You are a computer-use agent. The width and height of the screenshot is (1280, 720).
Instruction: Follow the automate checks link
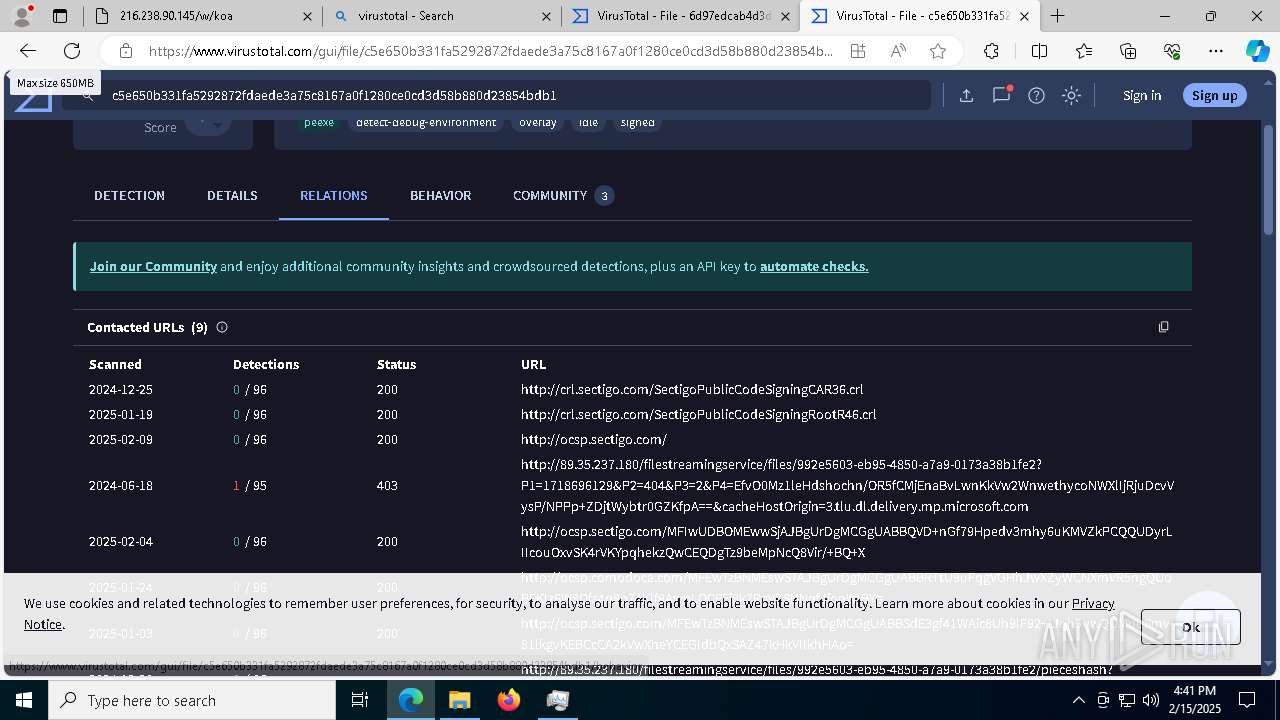(814, 266)
